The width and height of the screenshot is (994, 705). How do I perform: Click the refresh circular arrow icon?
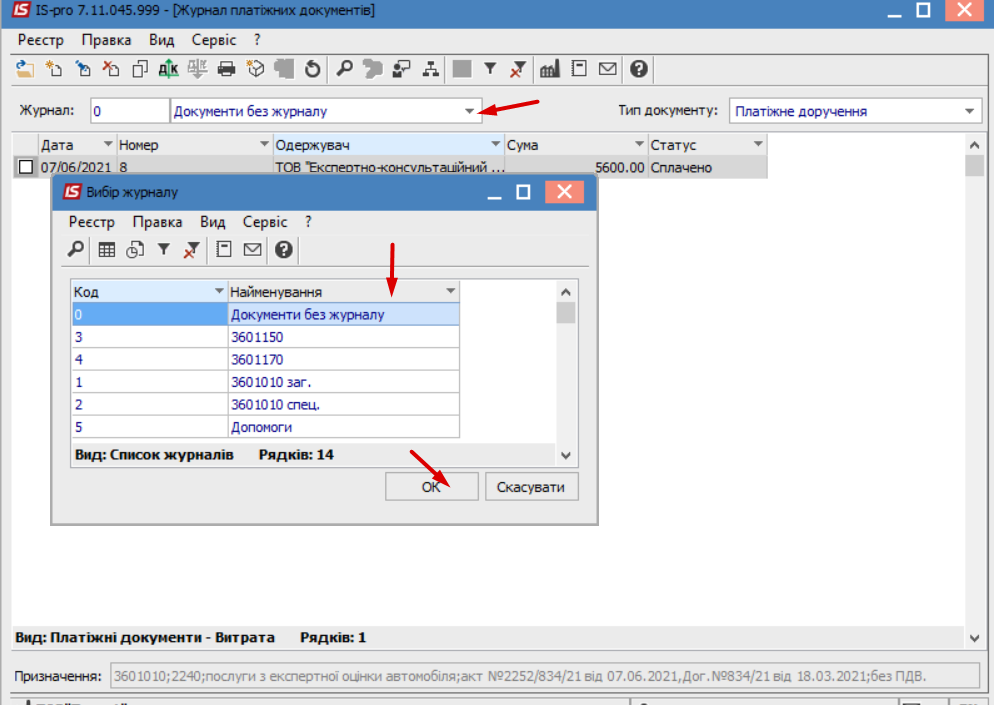[313, 68]
